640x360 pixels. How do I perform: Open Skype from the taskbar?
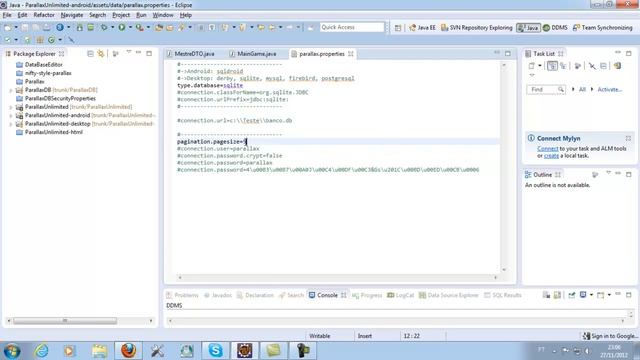pyautogui.click(x=216, y=351)
